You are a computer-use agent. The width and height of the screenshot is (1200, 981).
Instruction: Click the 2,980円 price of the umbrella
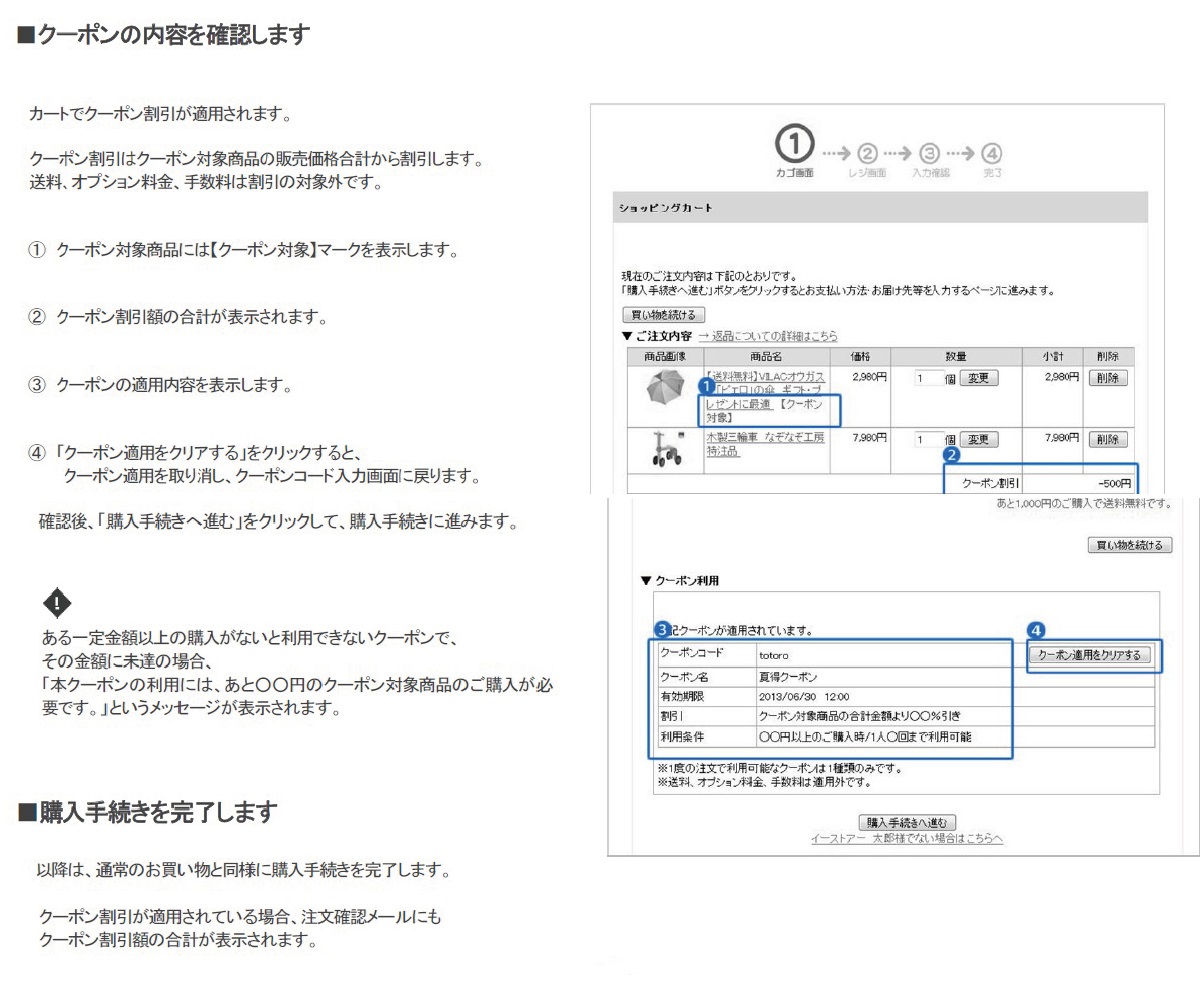(x=869, y=377)
